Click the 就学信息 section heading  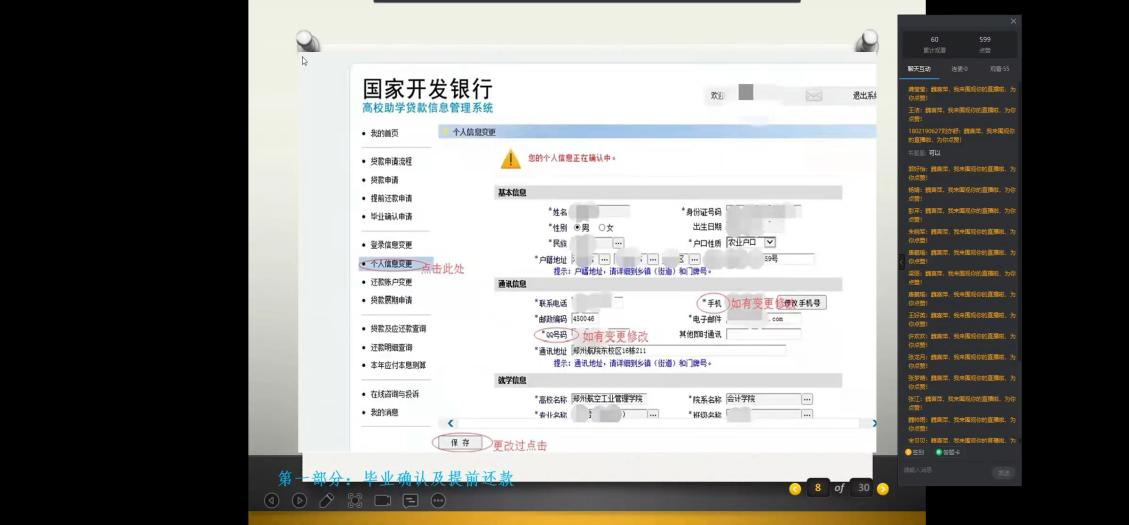pyautogui.click(x=512, y=380)
